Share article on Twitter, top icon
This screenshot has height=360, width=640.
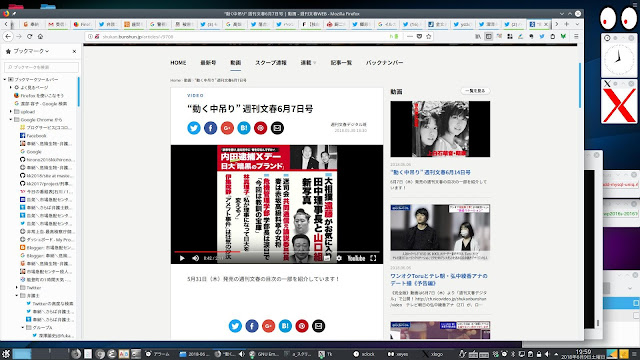194,128
